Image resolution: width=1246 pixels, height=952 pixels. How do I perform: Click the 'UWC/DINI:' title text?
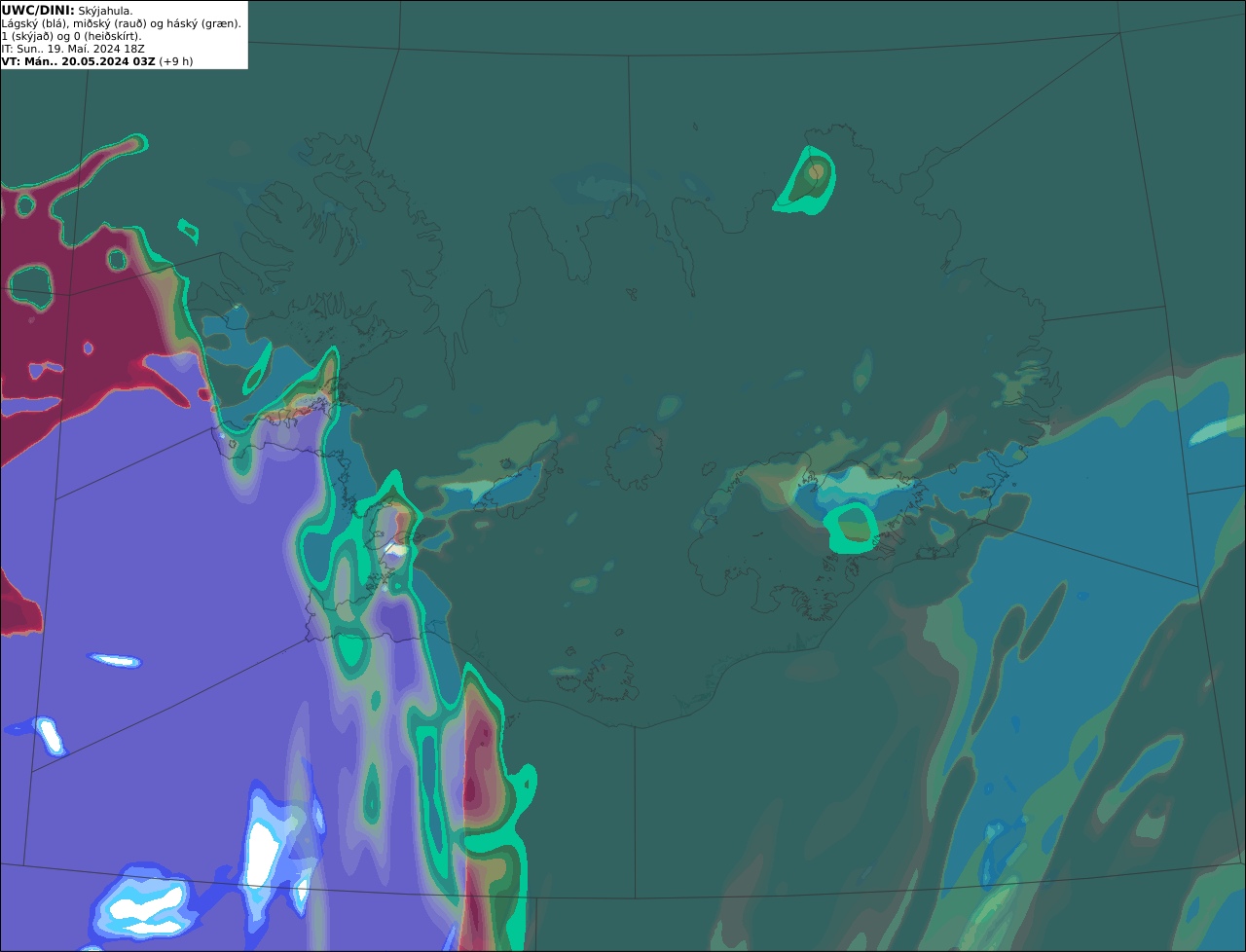(x=38, y=11)
